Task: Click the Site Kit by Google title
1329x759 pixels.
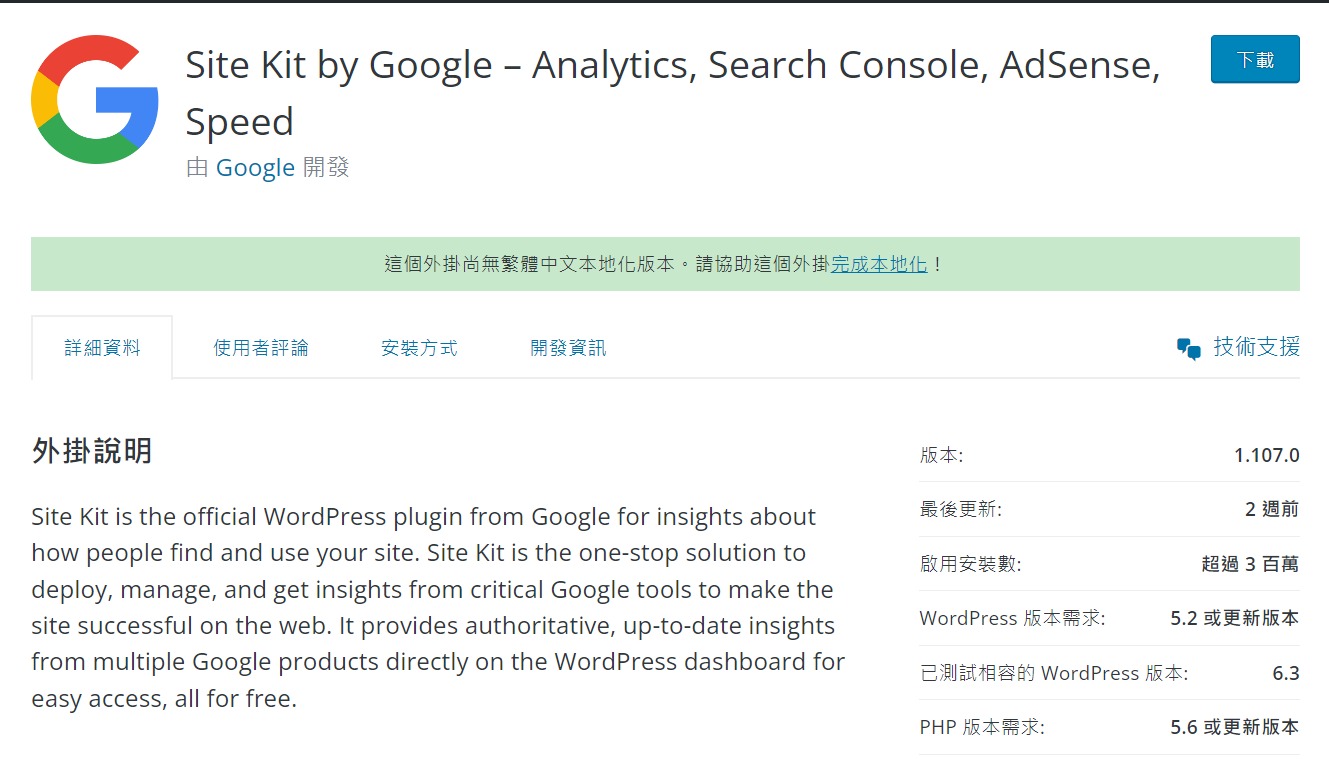Action: pos(672,93)
